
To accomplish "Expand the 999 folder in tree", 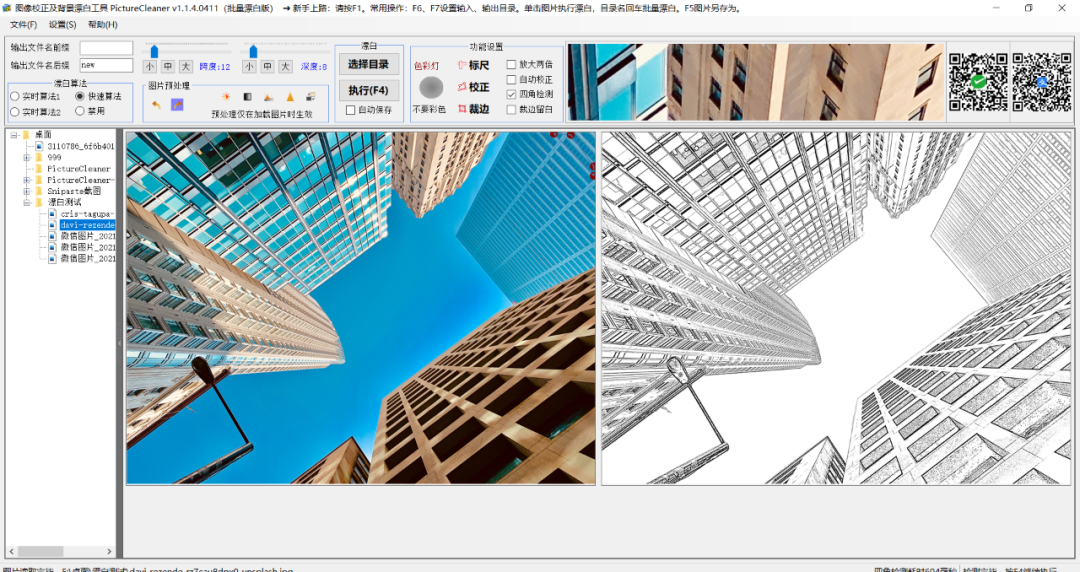I will 26,157.
